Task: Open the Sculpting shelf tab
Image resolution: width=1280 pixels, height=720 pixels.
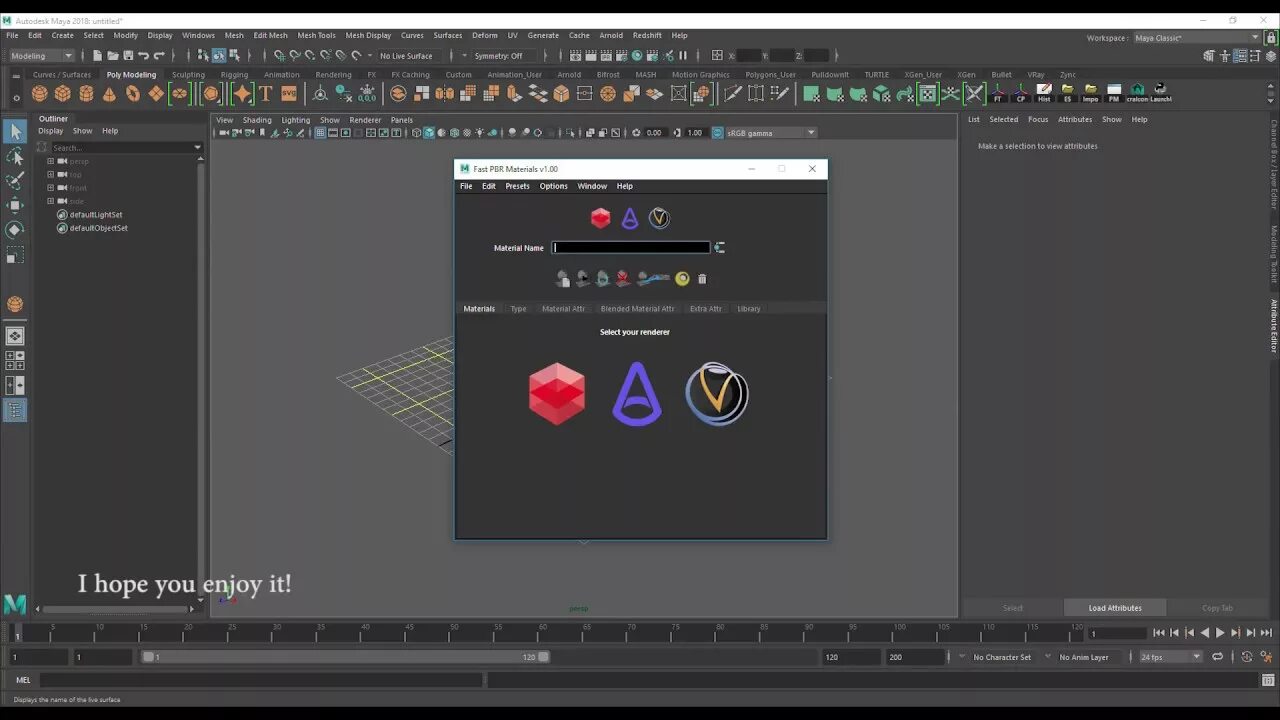Action: tap(188, 75)
